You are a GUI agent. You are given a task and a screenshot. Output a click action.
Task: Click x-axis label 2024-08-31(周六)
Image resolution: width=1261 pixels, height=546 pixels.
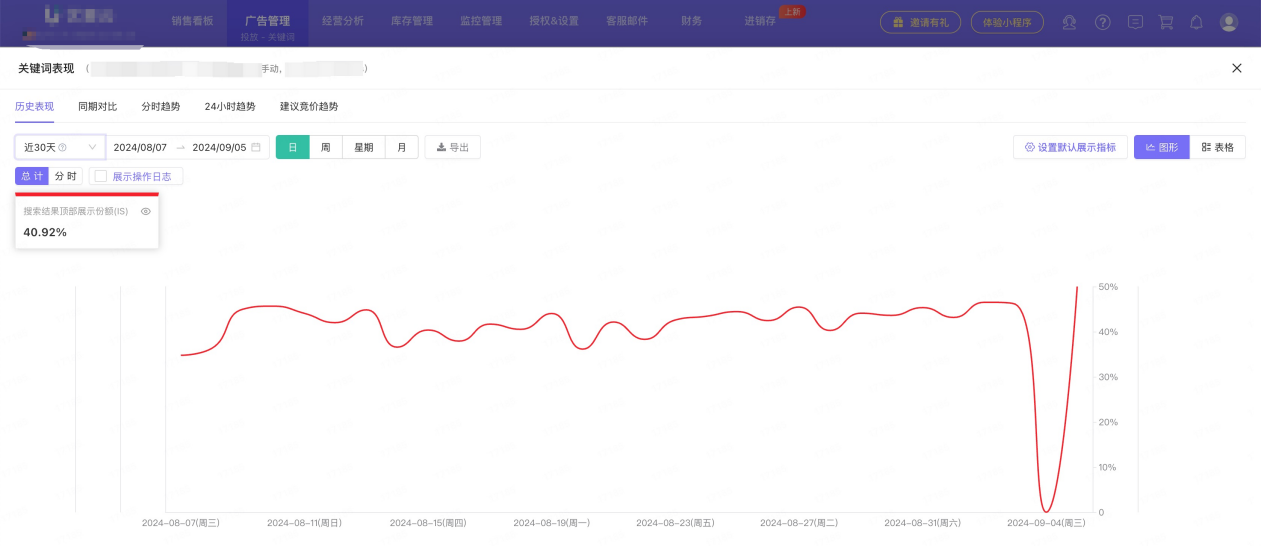tap(922, 523)
